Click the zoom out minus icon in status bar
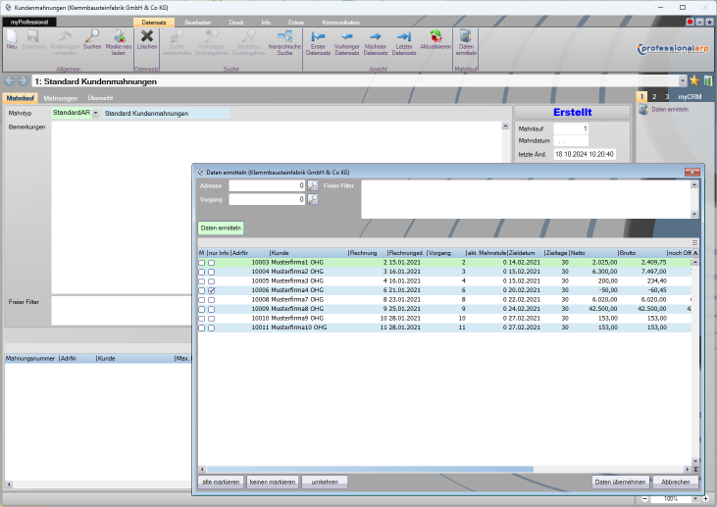Viewport: 717px width, 507px height. coord(644,499)
